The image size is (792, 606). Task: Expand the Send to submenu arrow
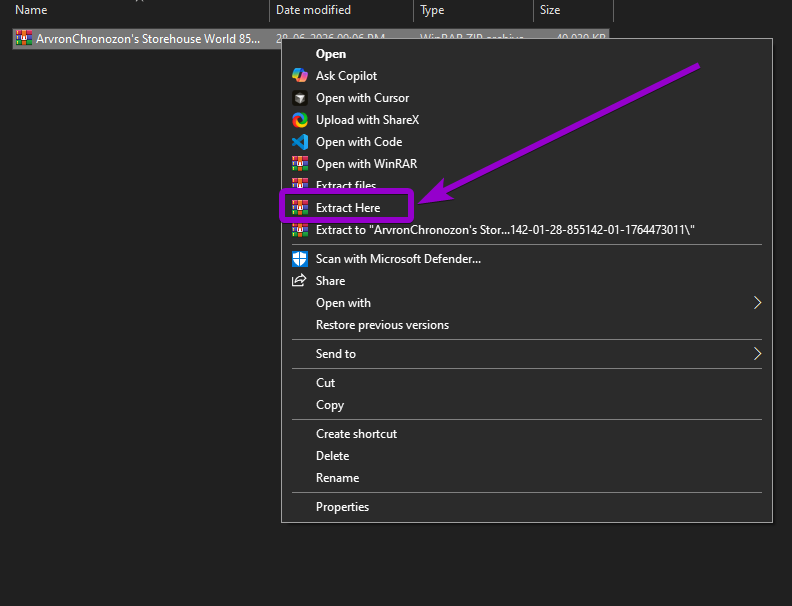click(x=757, y=354)
